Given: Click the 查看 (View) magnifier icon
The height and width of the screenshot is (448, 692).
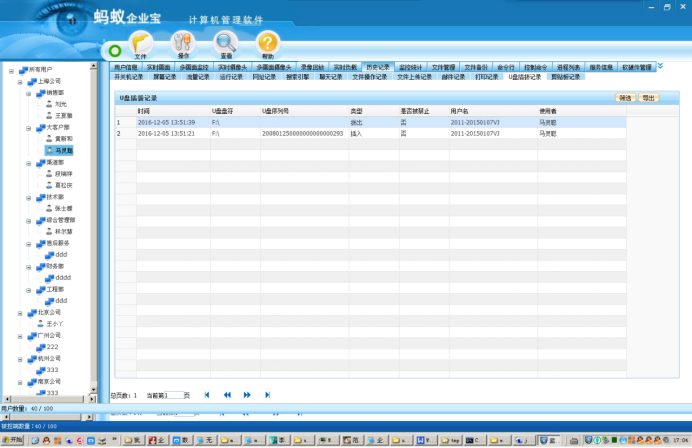Looking at the screenshot, I should (226, 43).
